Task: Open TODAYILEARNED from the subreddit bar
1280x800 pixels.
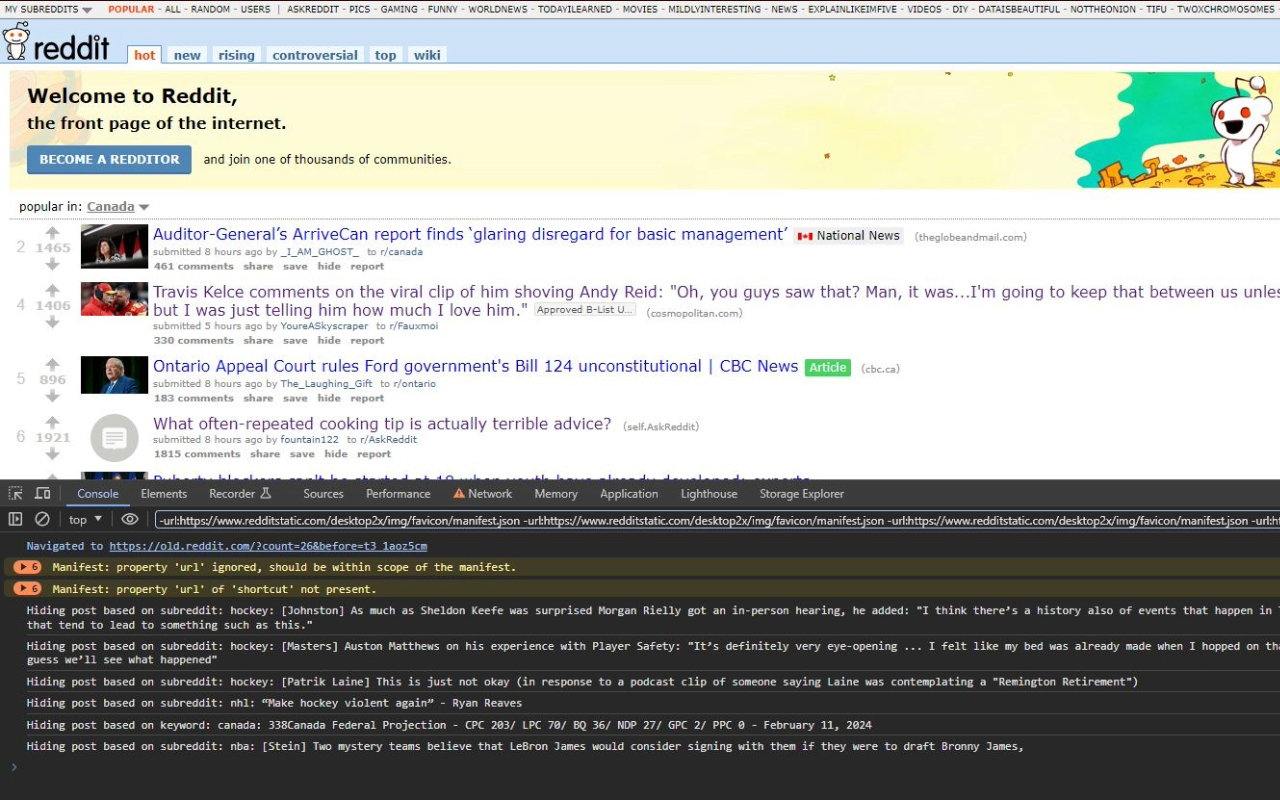Action: pyautogui.click(x=575, y=9)
